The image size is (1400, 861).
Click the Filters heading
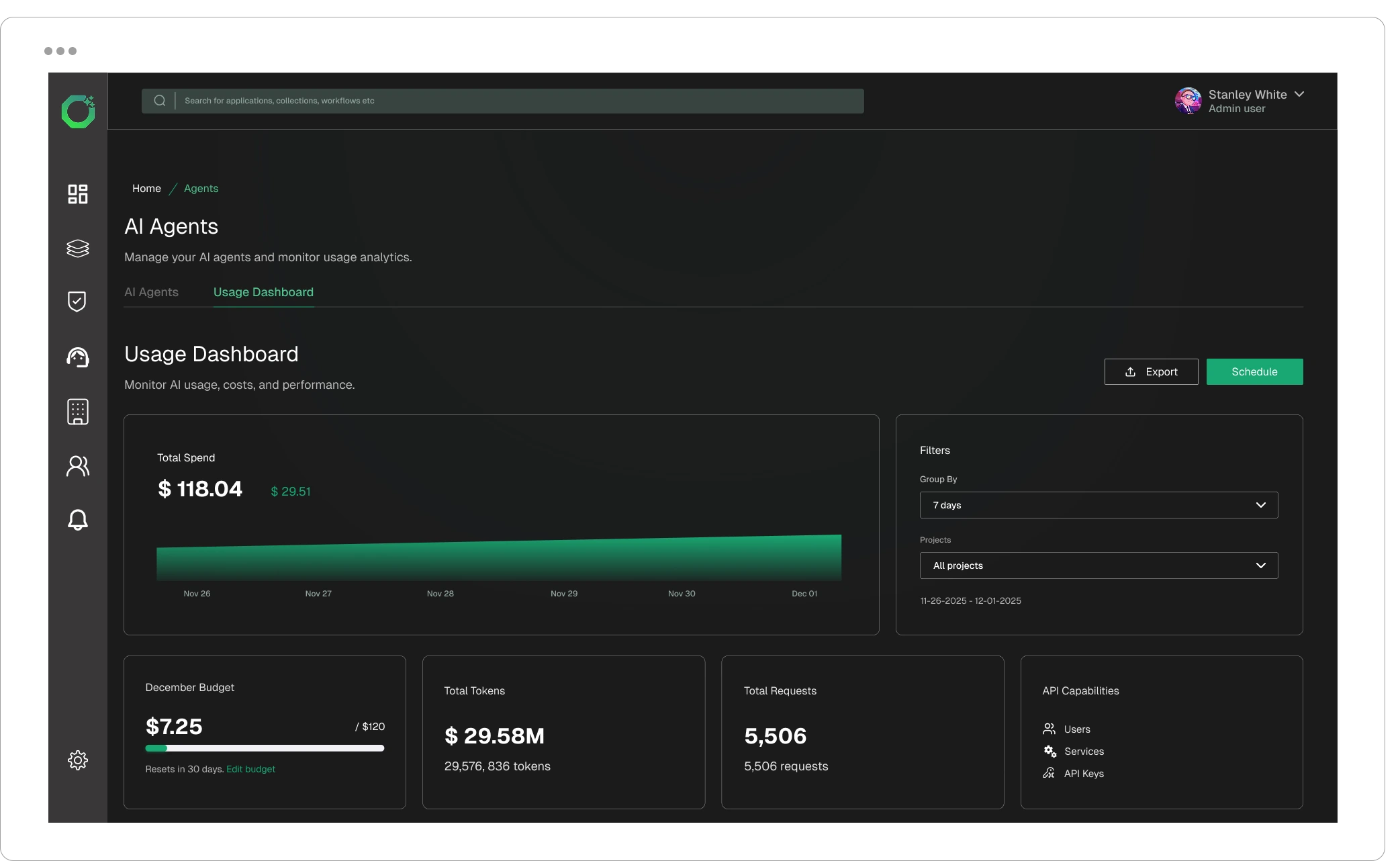point(935,451)
